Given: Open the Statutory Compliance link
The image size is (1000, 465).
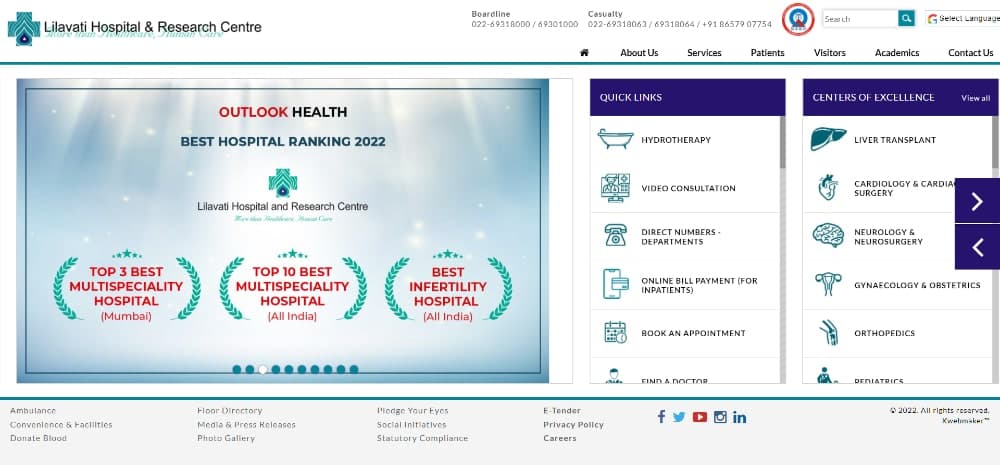Looking at the screenshot, I should tap(422, 438).
